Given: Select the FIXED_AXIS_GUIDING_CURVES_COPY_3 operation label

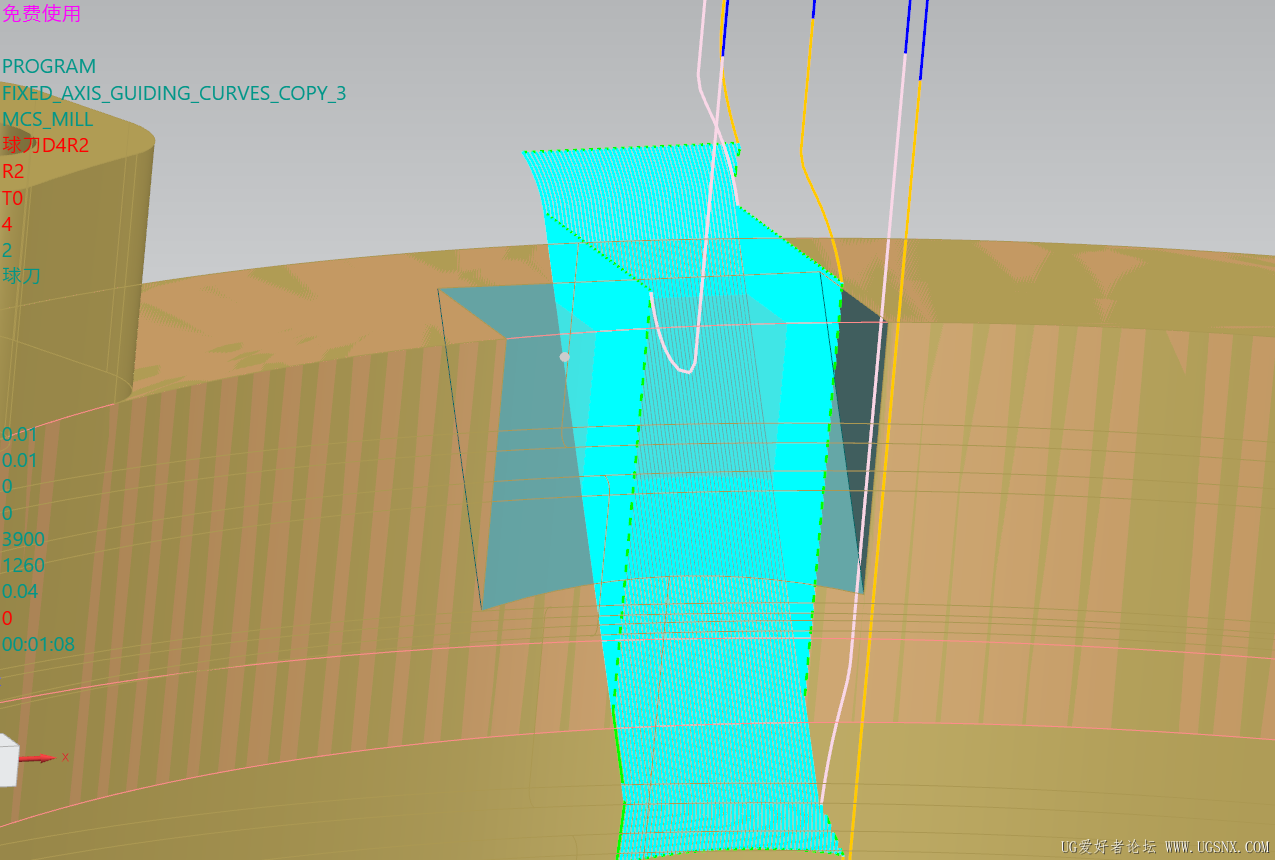Looking at the screenshot, I should point(174,93).
